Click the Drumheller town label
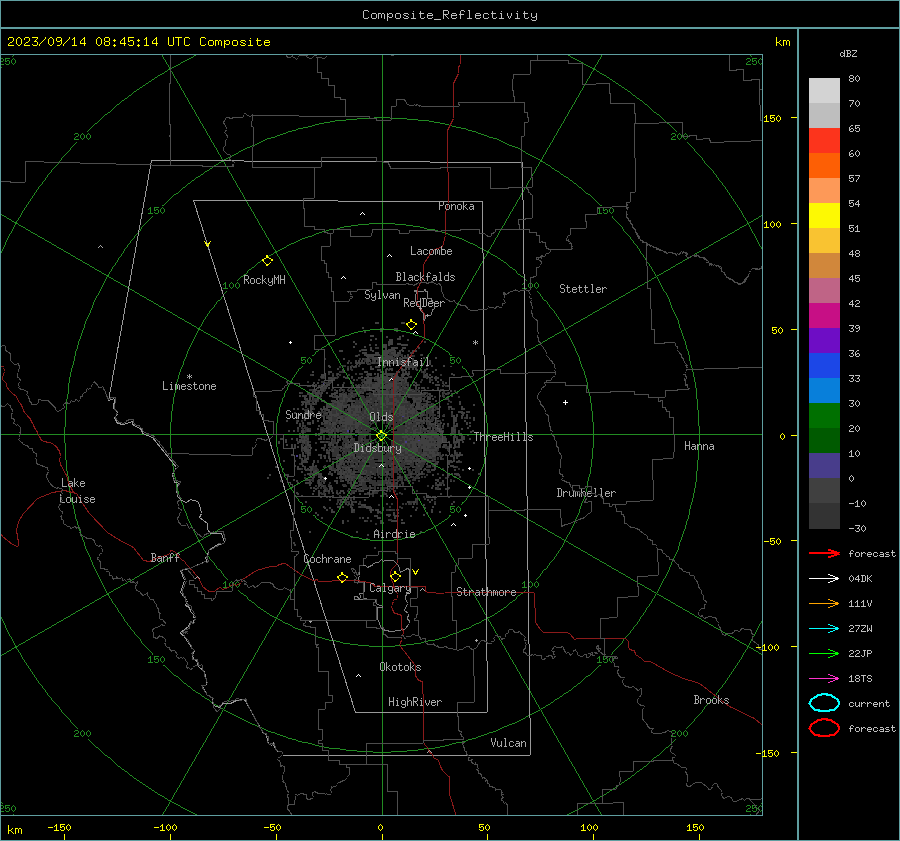900x841 pixels. tap(586, 493)
